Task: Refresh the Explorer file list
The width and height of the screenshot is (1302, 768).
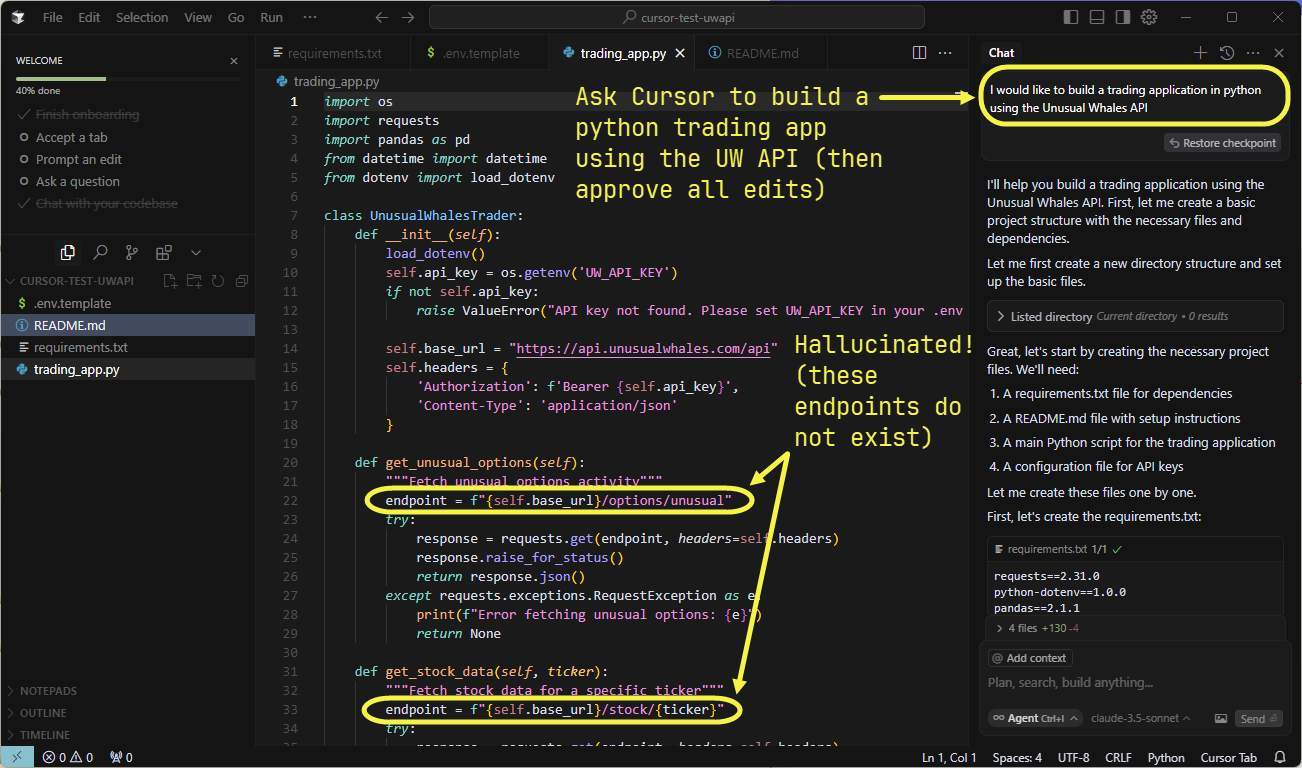Action: pyautogui.click(x=217, y=282)
